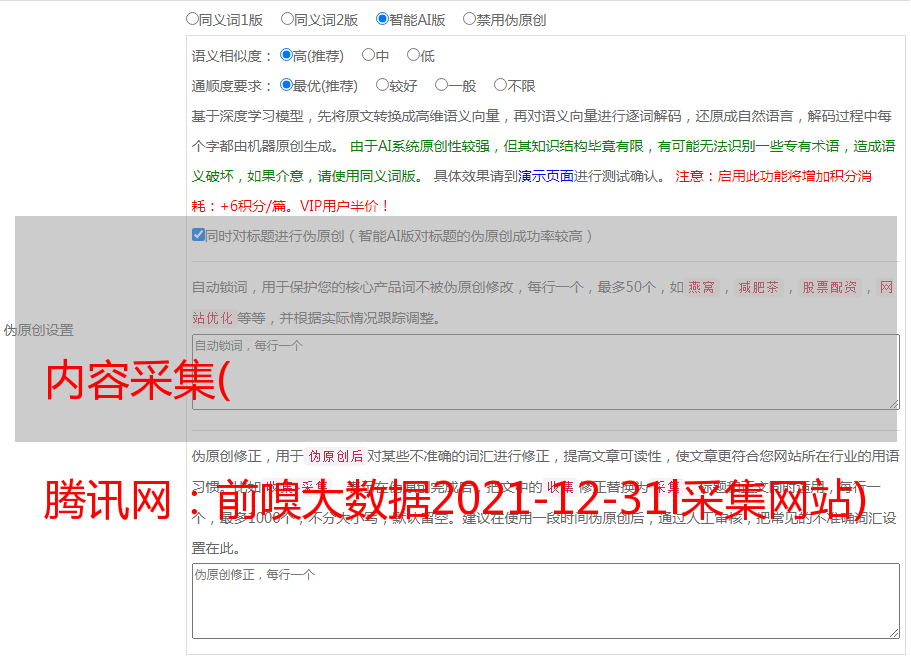The image size is (911, 658).
Task: Set 通顺度要求 to 不限
Action: point(500,85)
